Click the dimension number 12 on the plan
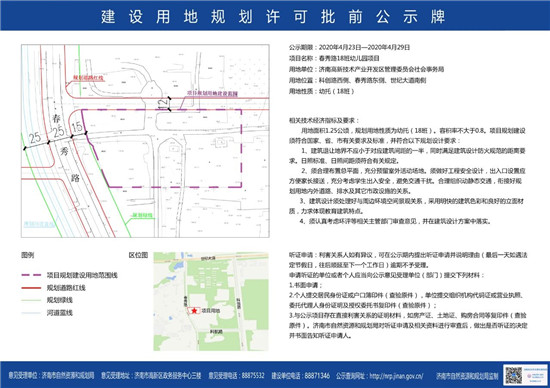The image size is (550, 388). coord(163,104)
